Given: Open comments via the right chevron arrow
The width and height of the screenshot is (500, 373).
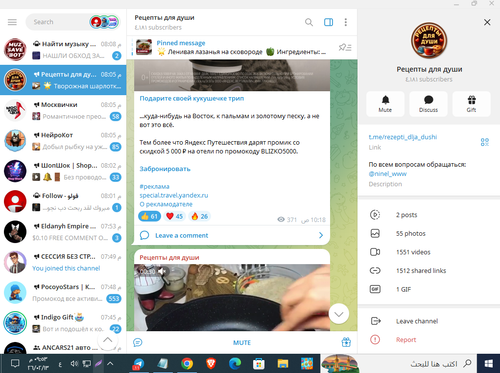Looking at the screenshot, I should click(321, 235).
